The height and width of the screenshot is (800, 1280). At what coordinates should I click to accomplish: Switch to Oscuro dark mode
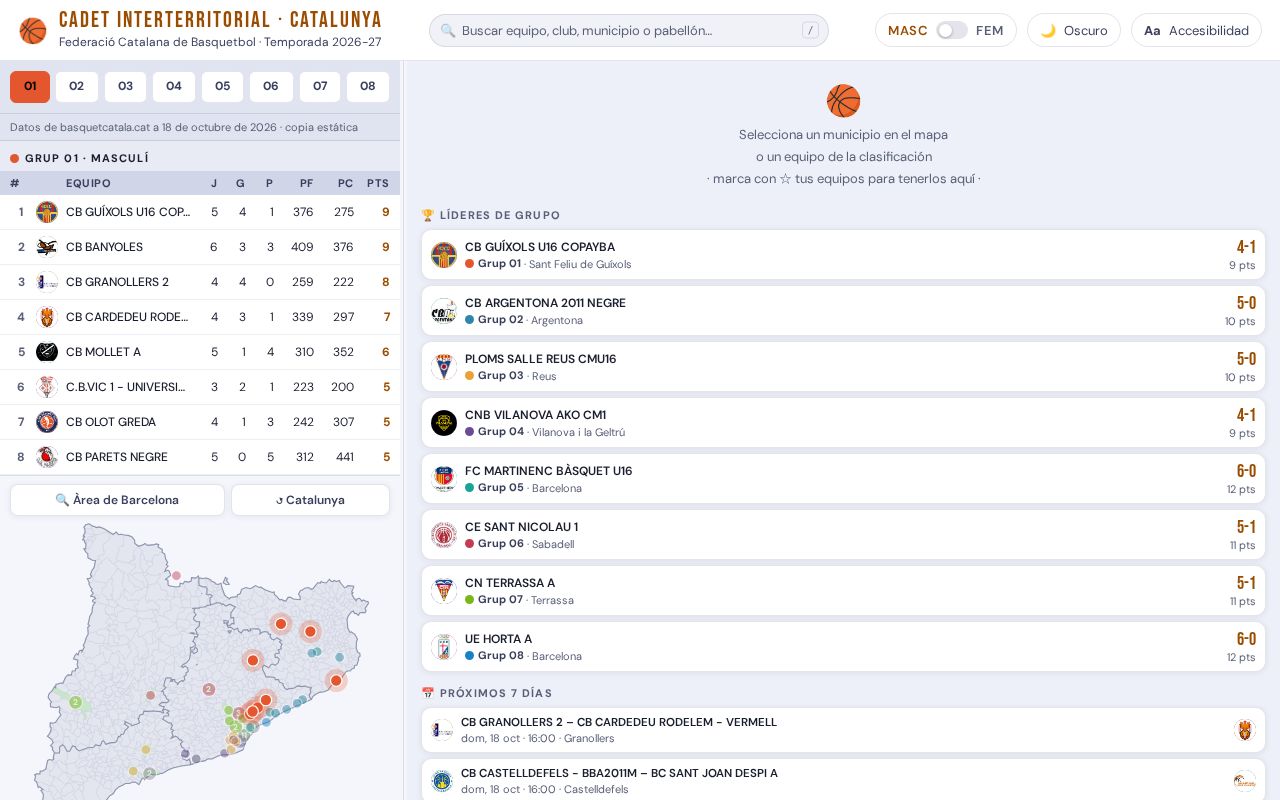pos(1074,31)
